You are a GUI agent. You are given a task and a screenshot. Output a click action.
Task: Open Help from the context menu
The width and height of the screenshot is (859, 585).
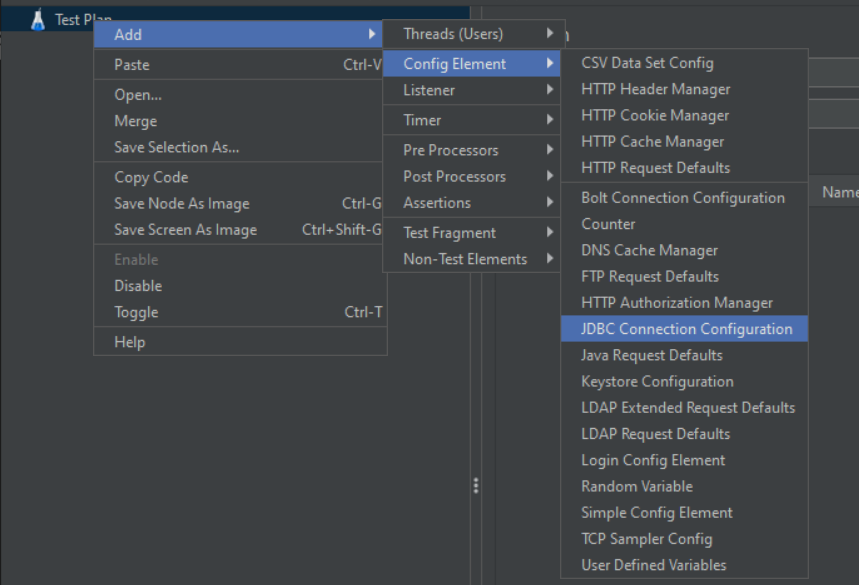pyautogui.click(x=240, y=342)
